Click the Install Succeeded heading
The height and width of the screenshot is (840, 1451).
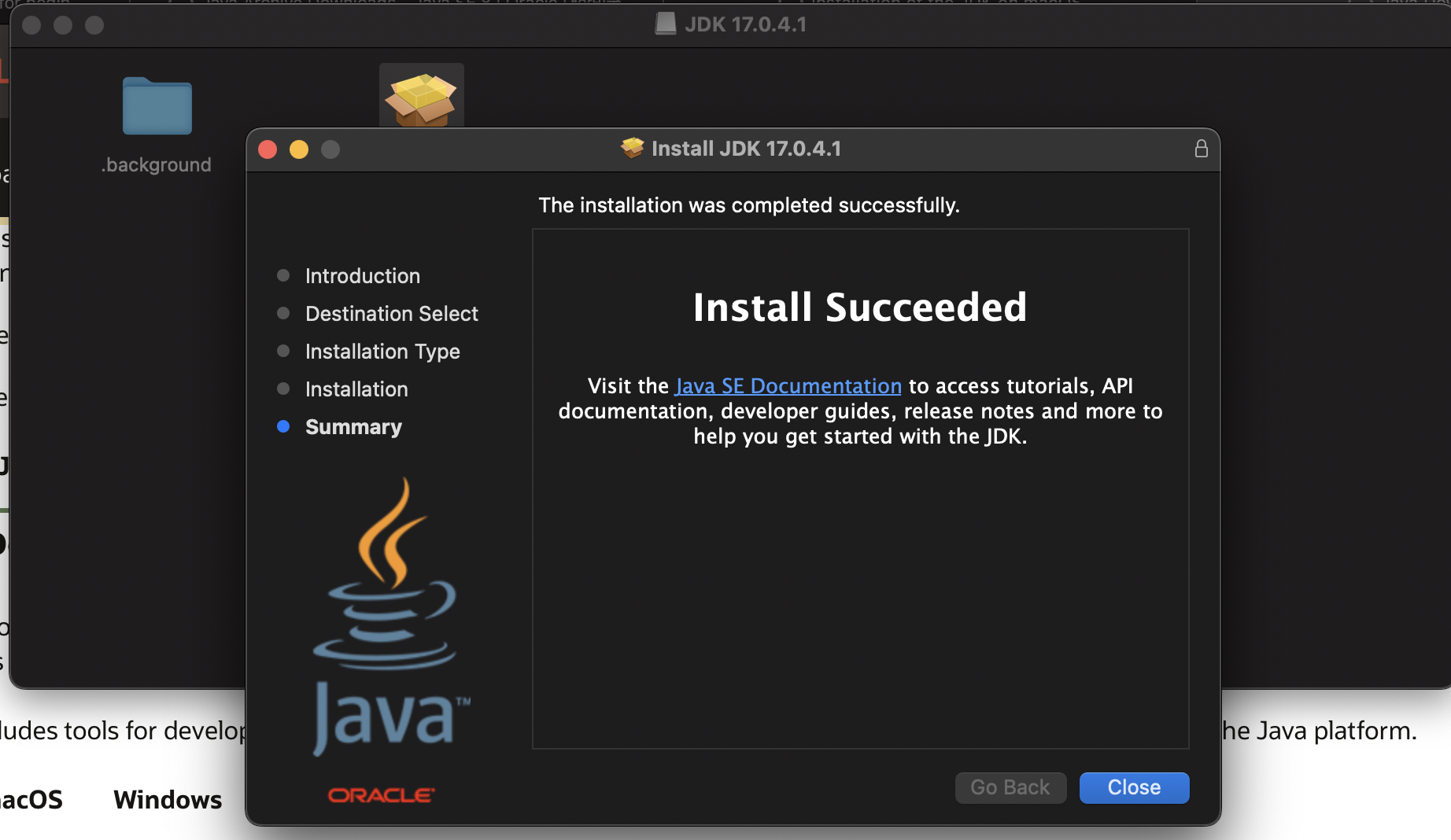point(860,308)
